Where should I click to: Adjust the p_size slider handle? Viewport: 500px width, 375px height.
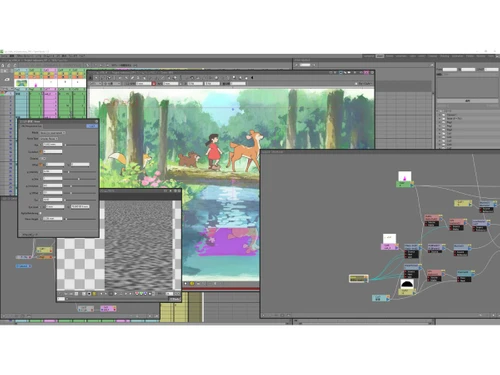pyautogui.click(x=79, y=179)
